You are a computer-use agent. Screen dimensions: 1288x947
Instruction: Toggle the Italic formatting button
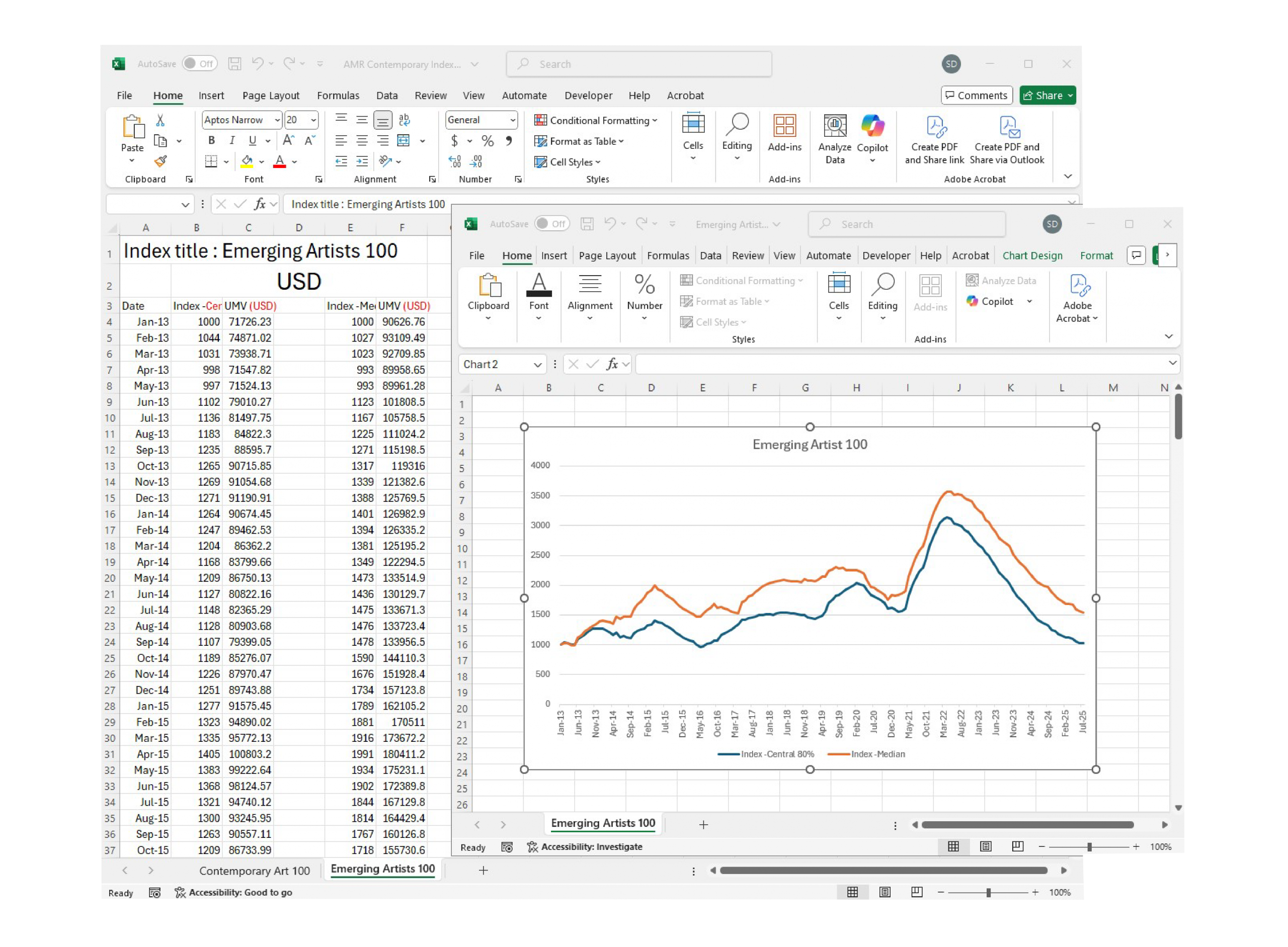tap(231, 140)
